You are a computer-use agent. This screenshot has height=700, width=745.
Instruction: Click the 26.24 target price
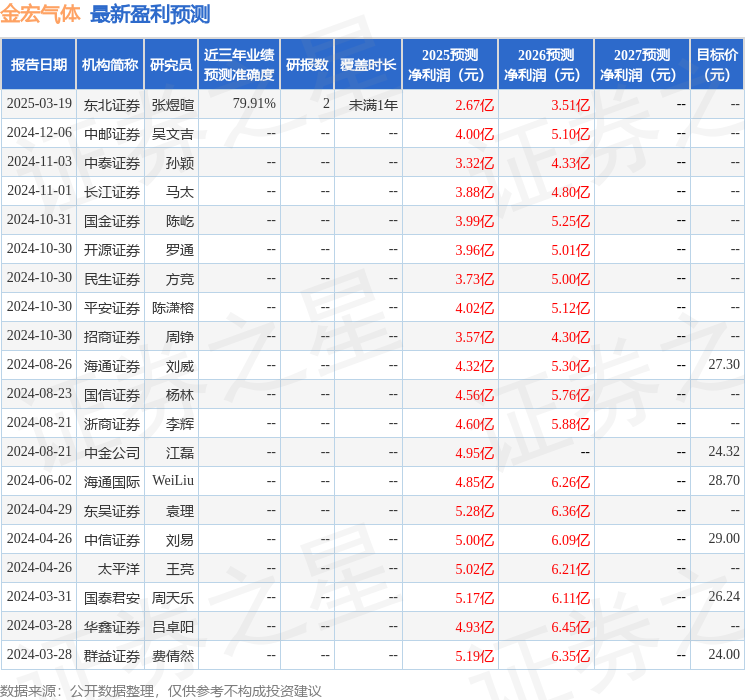724,596
